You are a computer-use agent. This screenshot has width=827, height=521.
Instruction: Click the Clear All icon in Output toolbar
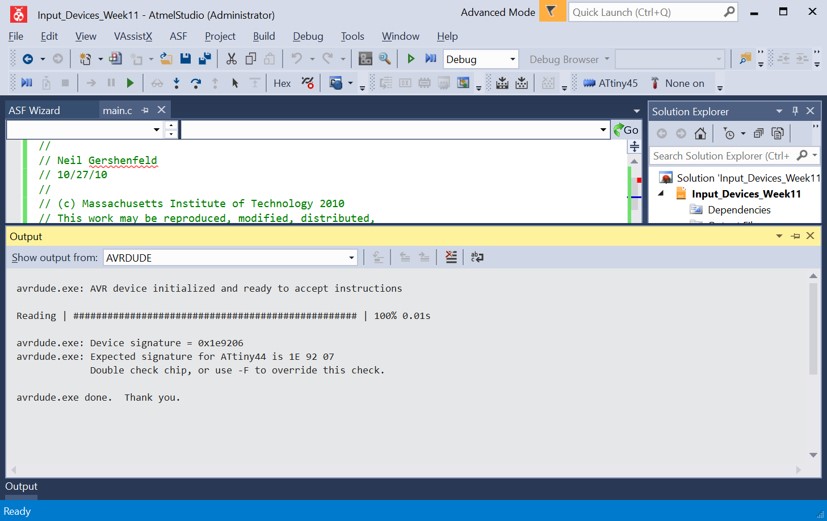tap(451, 257)
